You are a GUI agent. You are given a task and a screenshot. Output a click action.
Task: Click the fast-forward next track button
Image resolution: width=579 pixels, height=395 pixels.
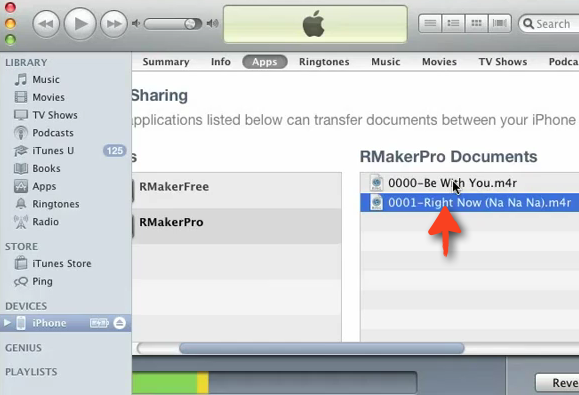point(114,24)
